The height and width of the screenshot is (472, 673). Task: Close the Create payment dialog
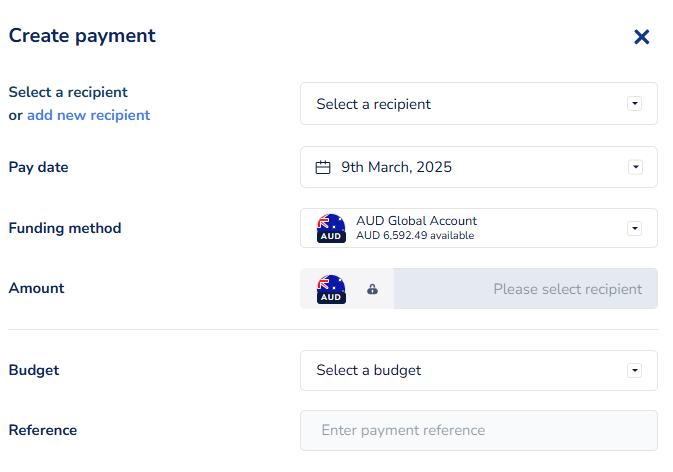[x=642, y=37]
